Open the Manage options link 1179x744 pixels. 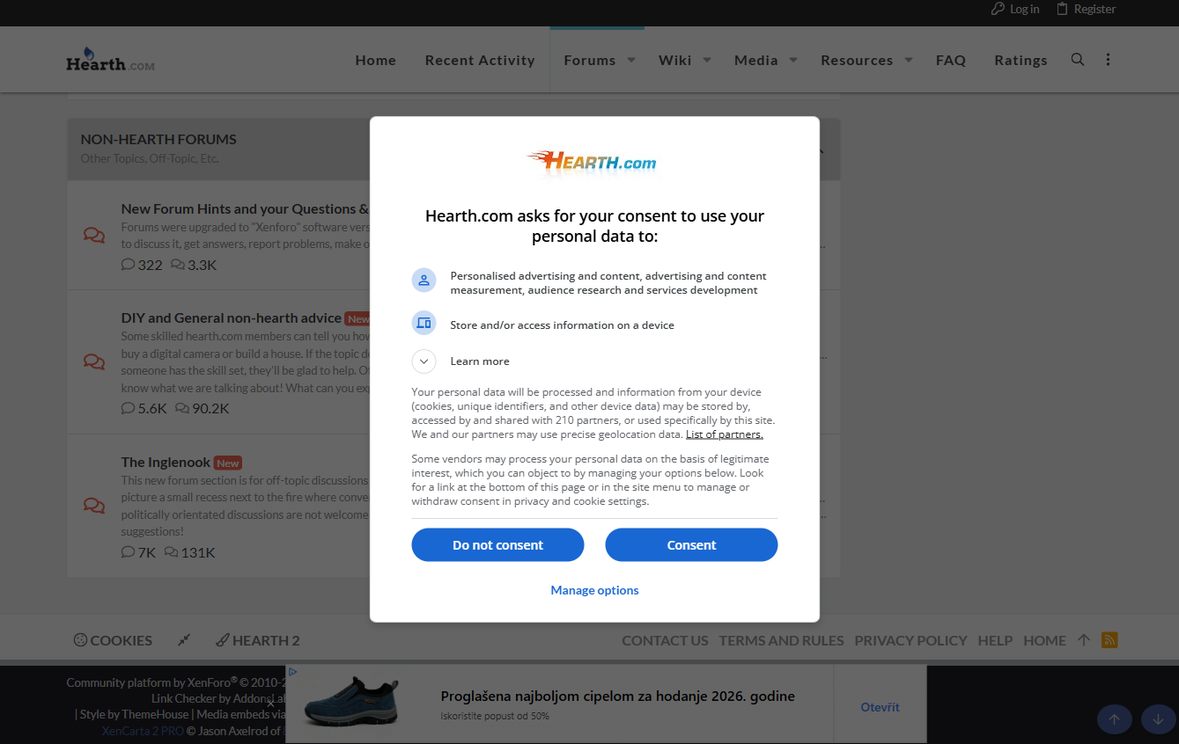[x=594, y=590]
